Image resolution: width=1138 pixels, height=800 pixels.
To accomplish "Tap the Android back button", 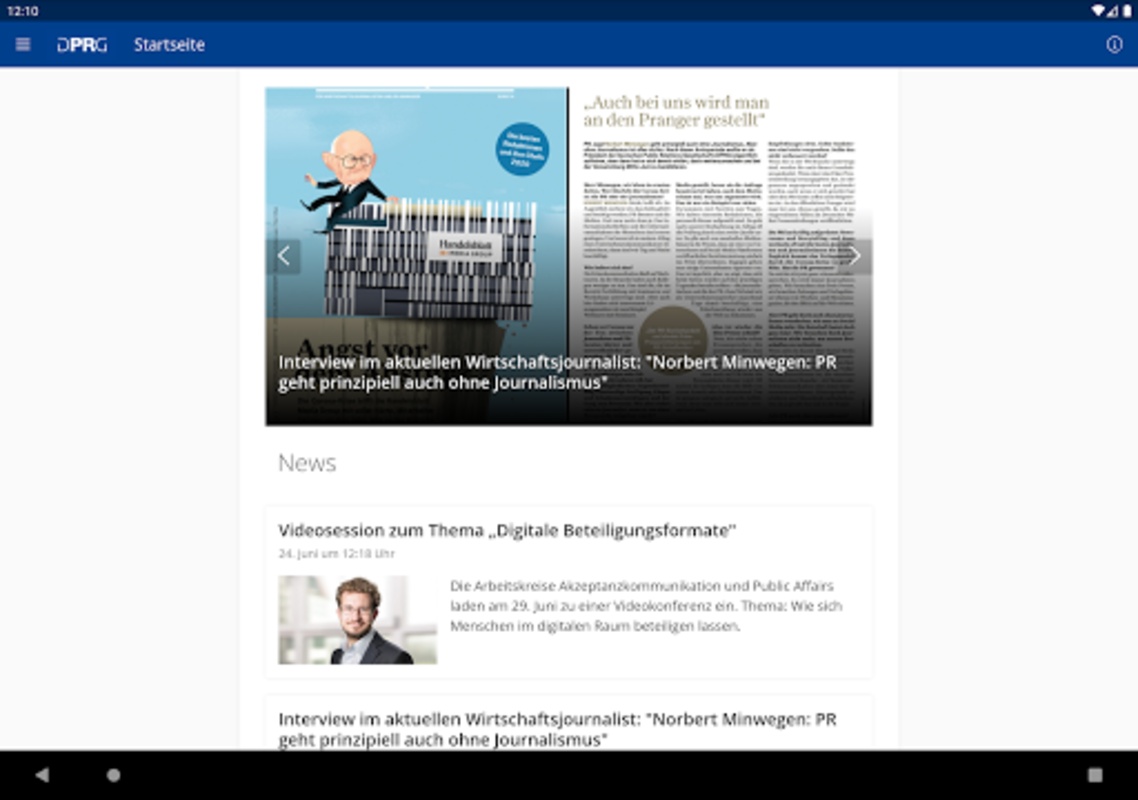I will click(x=42, y=775).
